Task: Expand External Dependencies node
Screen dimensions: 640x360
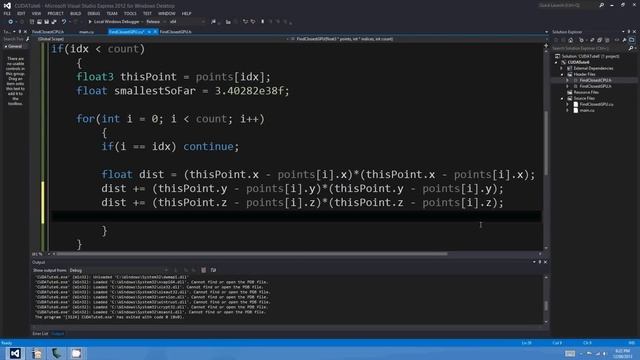Action: pos(562,69)
